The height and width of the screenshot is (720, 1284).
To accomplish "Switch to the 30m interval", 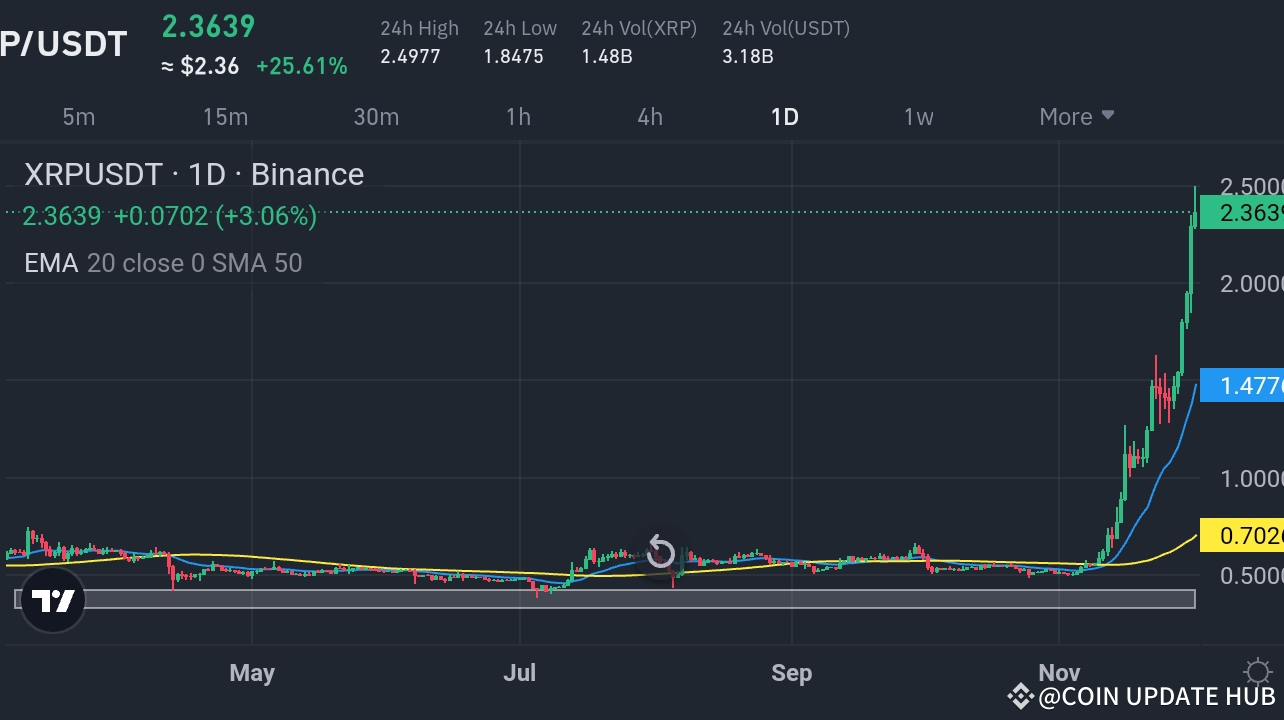I will coord(376,116).
